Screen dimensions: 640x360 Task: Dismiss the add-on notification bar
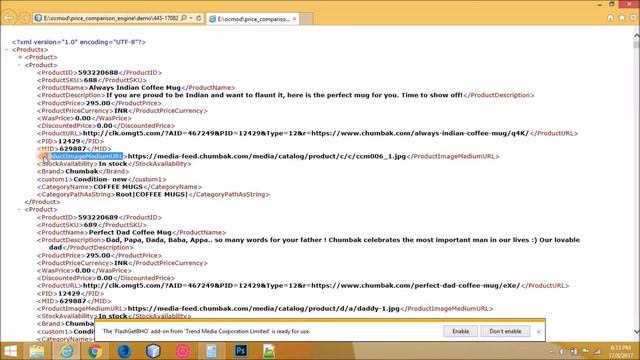point(538,331)
